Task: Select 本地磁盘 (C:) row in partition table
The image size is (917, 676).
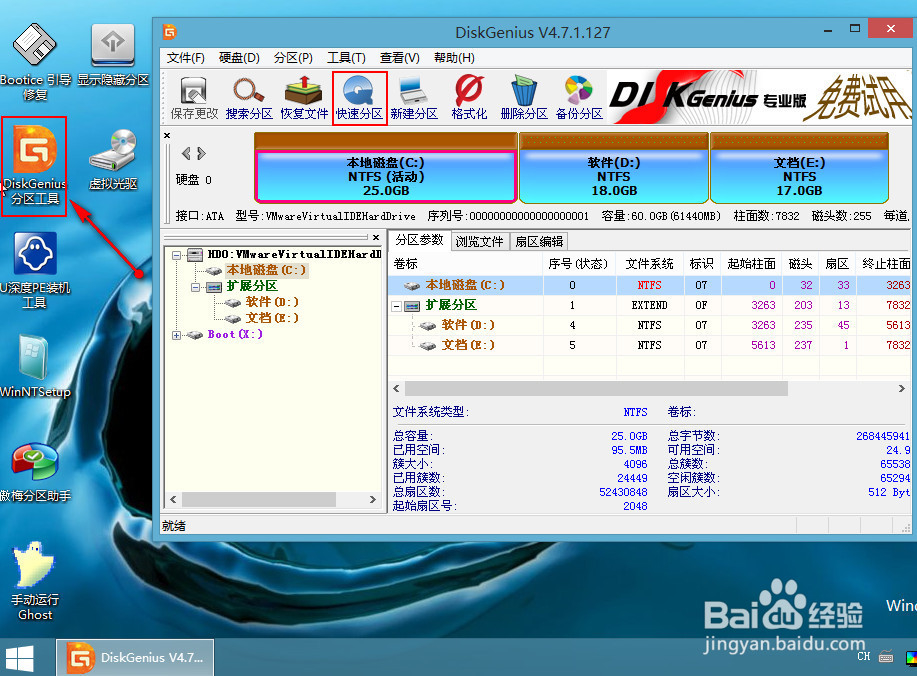Action: (x=649, y=285)
